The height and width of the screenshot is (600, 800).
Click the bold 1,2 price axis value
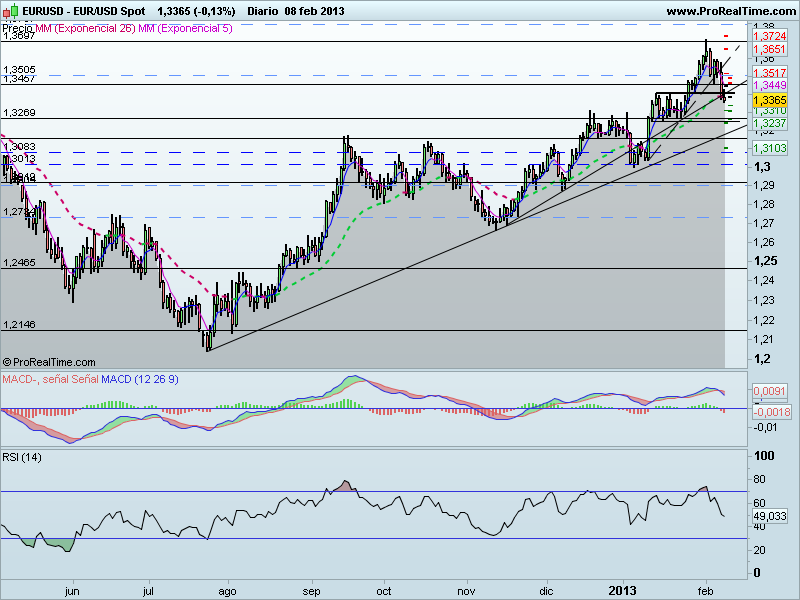tap(763, 359)
